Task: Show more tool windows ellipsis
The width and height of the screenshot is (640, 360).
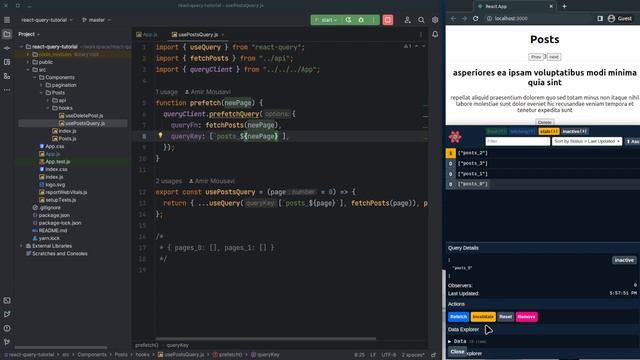Action: pos(7,90)
